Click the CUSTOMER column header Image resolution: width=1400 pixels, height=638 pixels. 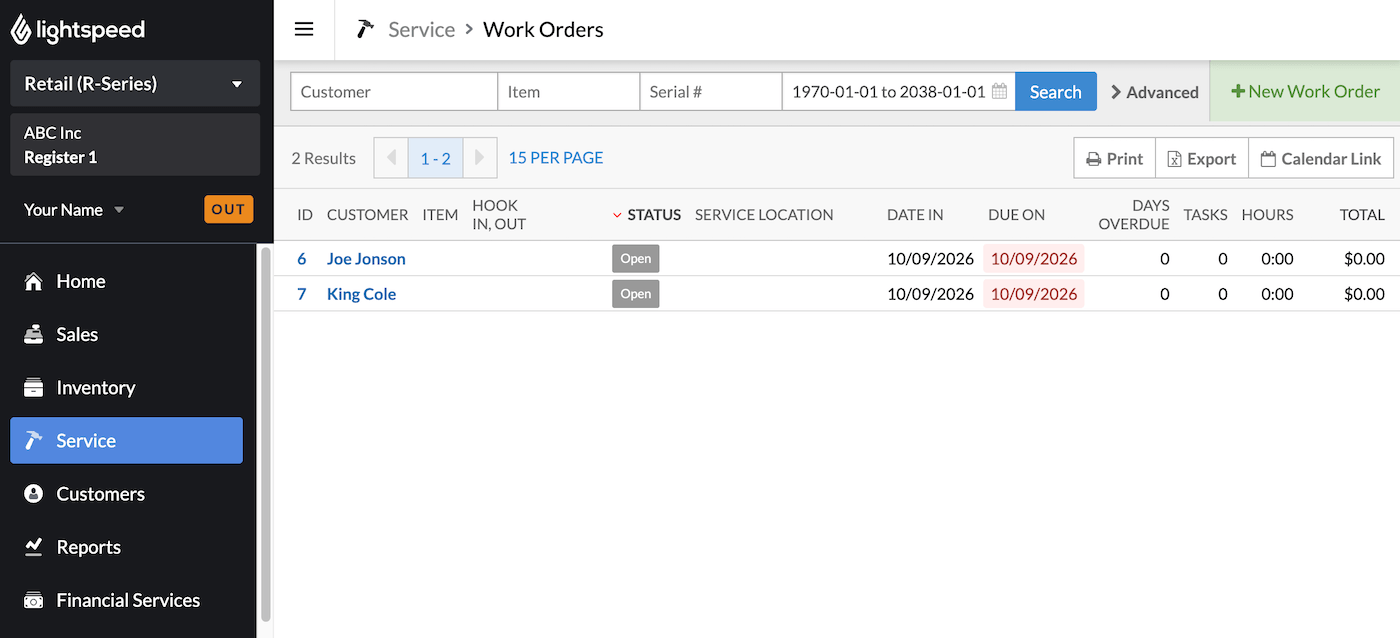click(367, 215)
